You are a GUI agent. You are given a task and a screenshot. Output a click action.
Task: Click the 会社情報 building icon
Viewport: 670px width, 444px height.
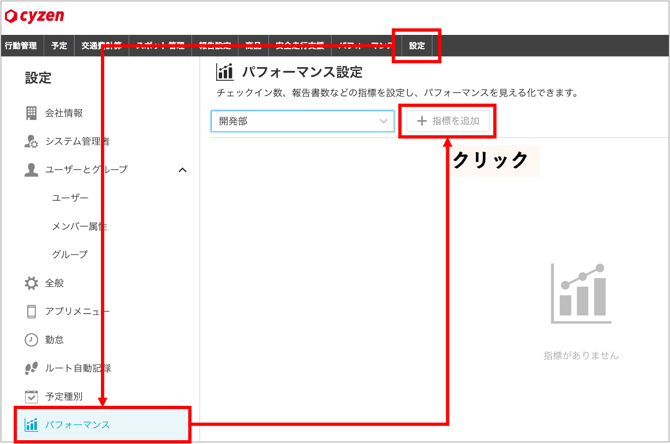pos(31,113)
